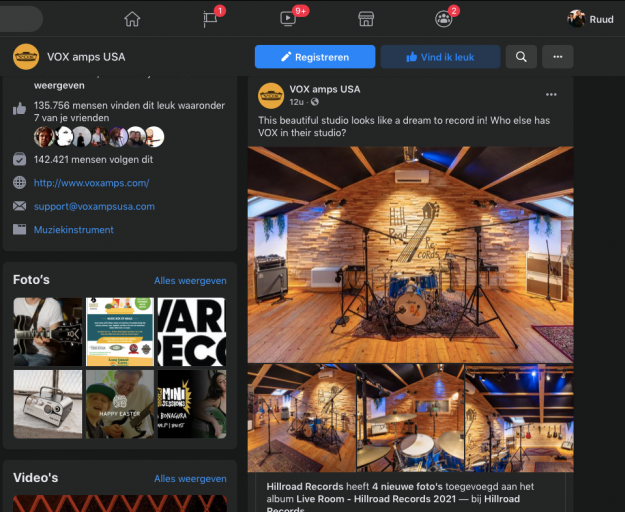Open the Watch video icon
Viewport: 625px width, 512px height.
tap(288, 19)
